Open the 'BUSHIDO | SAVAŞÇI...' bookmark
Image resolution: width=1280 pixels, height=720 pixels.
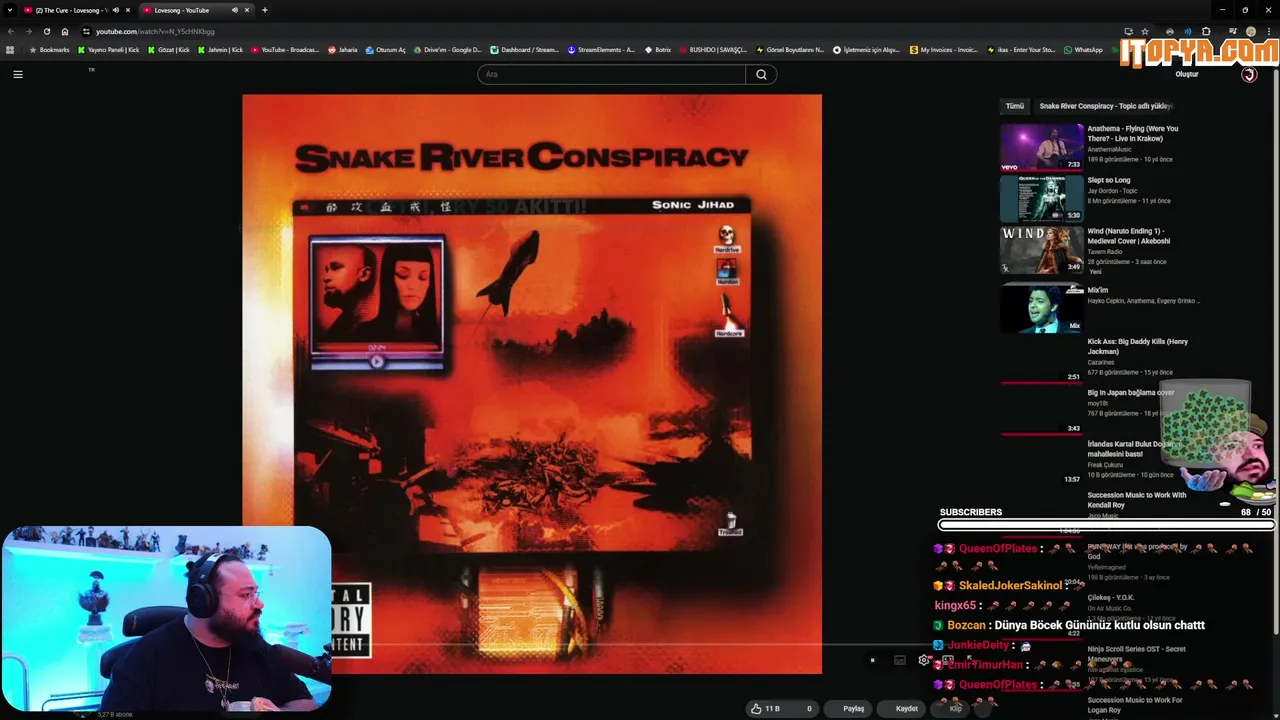(x=712, y=49)
